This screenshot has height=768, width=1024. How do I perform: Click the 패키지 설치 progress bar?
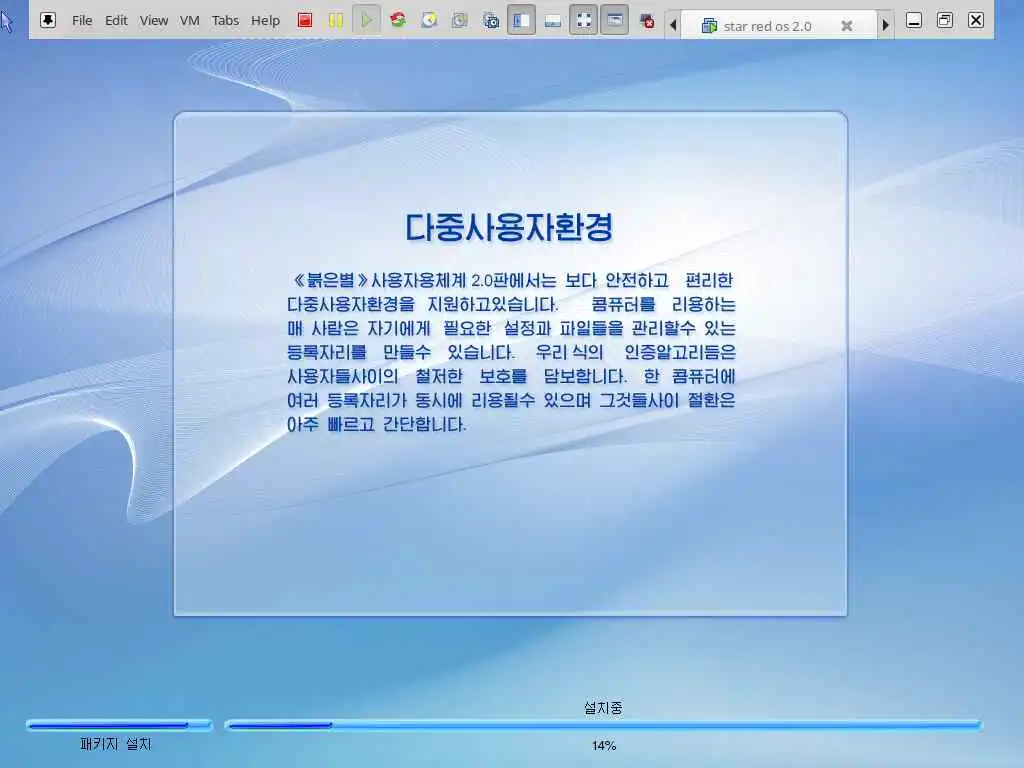[119, 724]
